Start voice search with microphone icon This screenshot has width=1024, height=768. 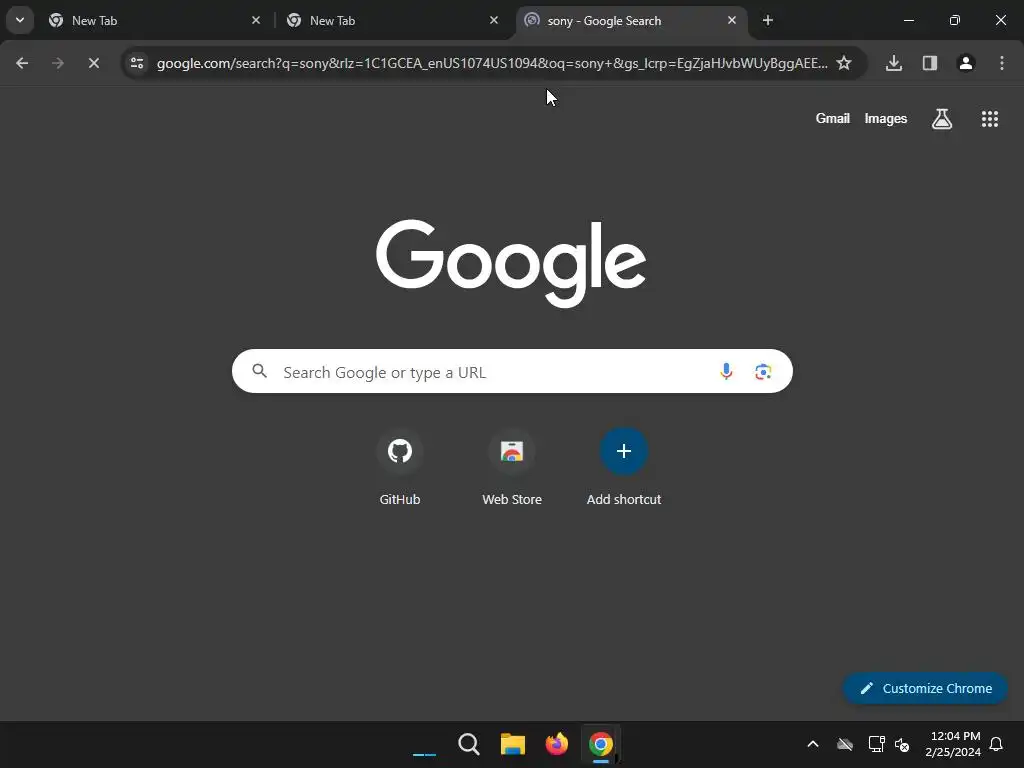point(726,372)
